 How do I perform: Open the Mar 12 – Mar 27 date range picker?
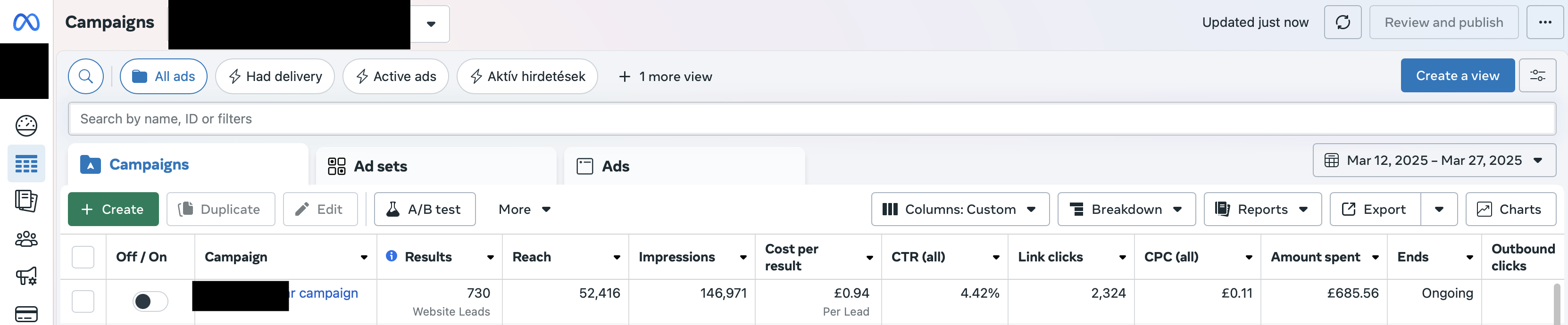click(1434, 160)
